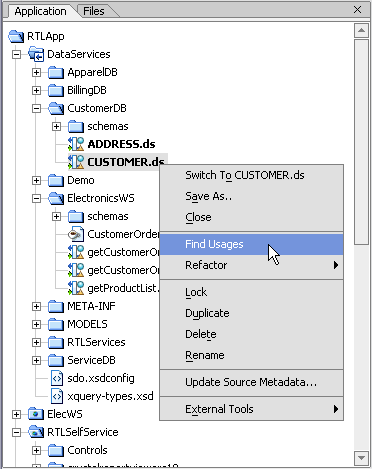
Task: Click the ADDRESS.ds data service icon
Action: (76, 144)
